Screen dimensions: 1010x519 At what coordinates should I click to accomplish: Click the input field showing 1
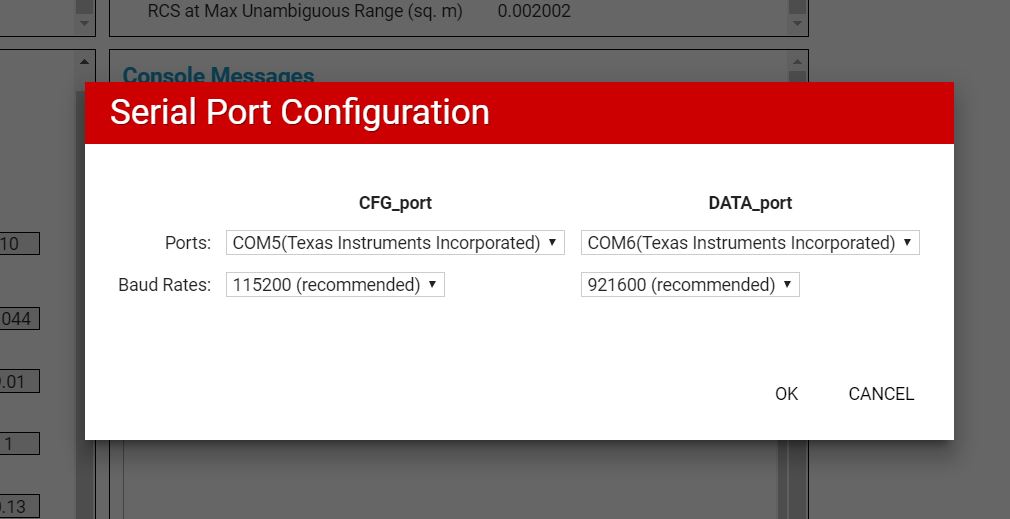click(18, 443)
